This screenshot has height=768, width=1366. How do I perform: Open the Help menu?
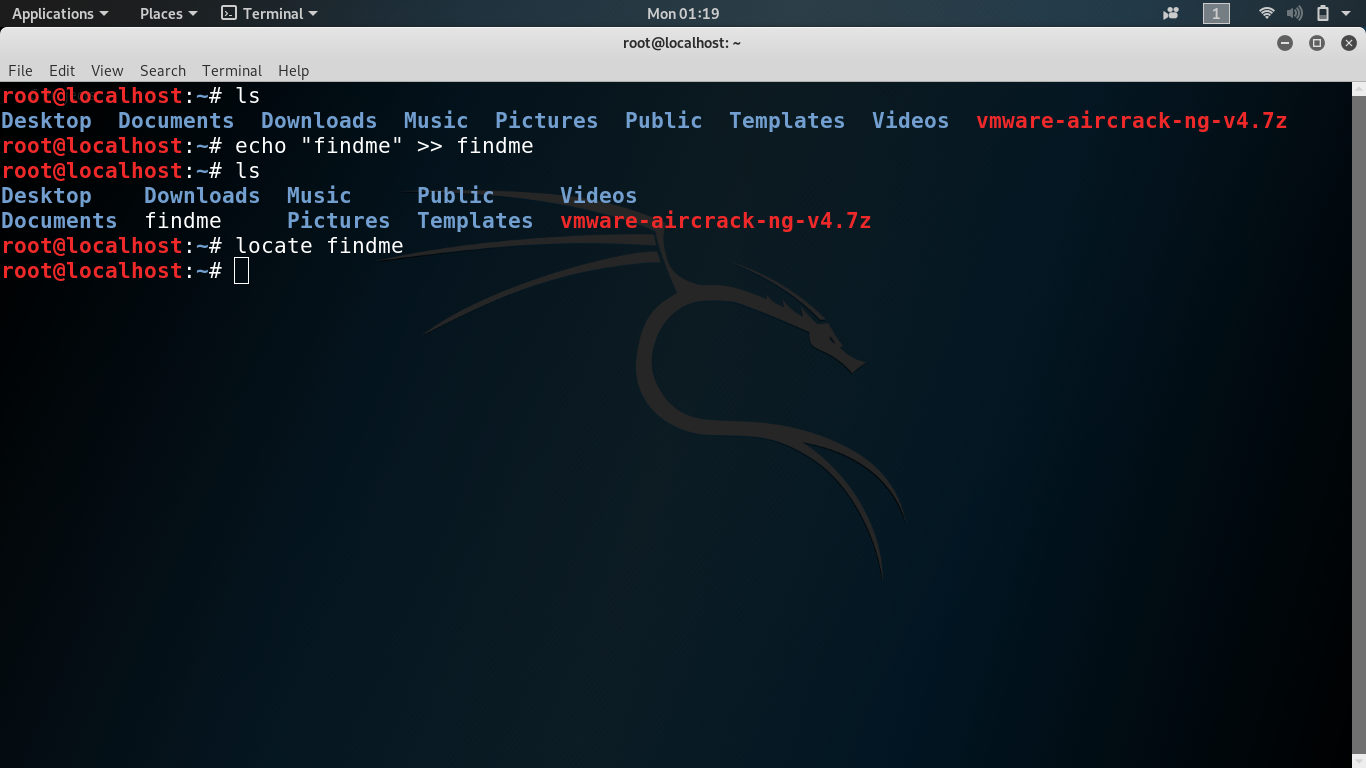pyautogui.click(x=293, y=70)
